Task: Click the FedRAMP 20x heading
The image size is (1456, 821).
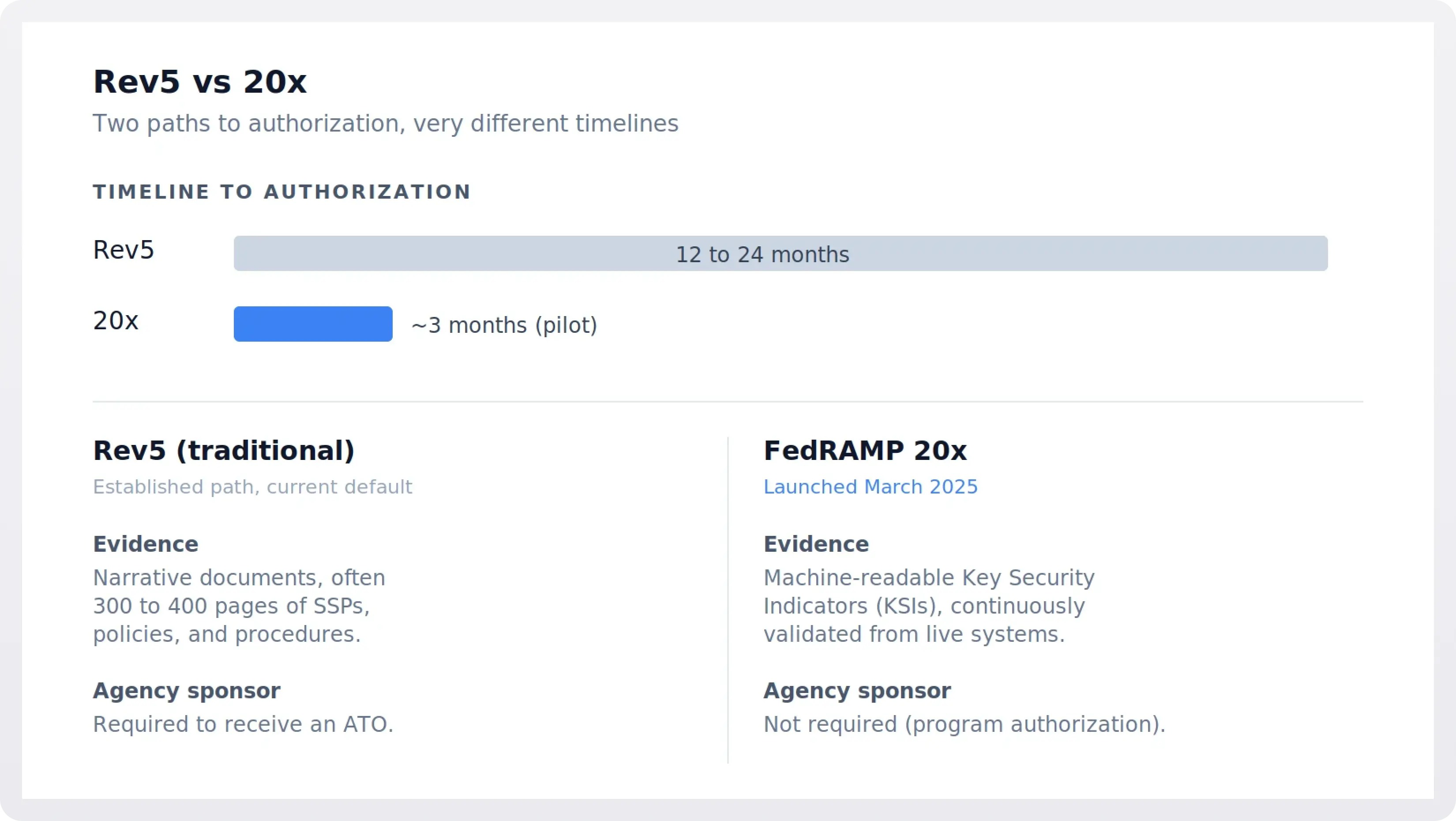Action: tap(865, 451)
